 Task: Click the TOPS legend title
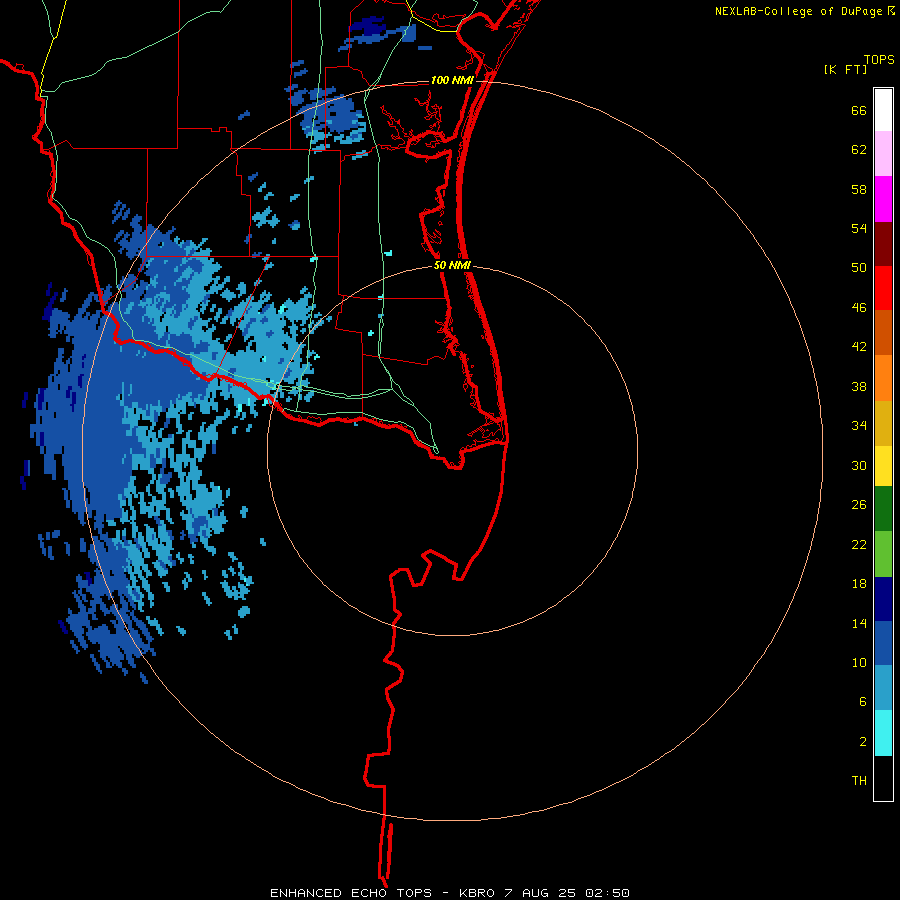(879, 59)
